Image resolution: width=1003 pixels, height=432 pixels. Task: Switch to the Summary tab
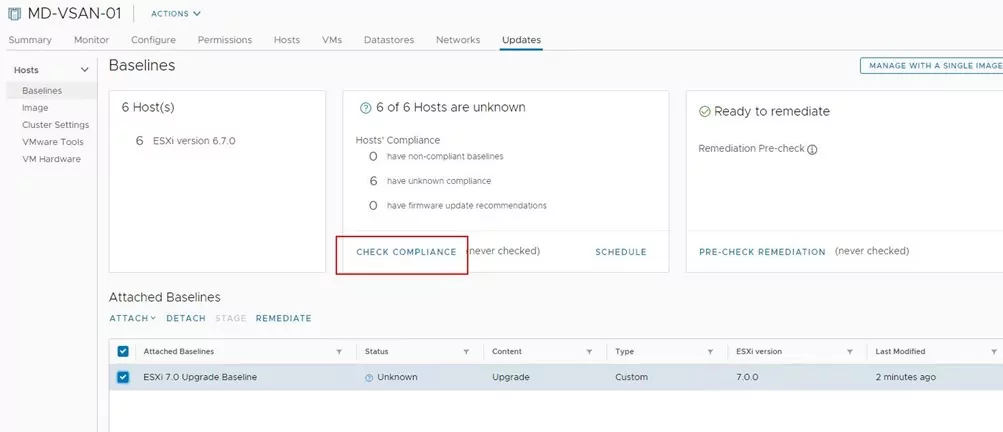(30, 40)
